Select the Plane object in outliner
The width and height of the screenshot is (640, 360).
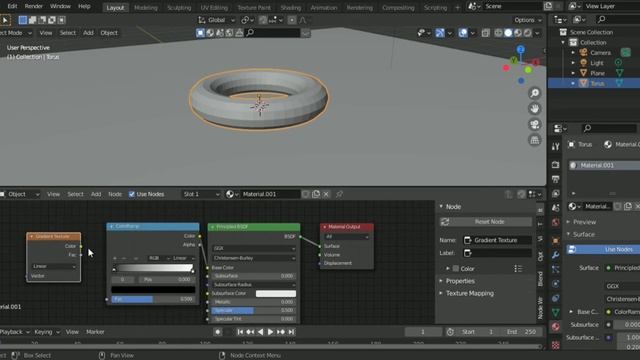click(x=597, y=73)
